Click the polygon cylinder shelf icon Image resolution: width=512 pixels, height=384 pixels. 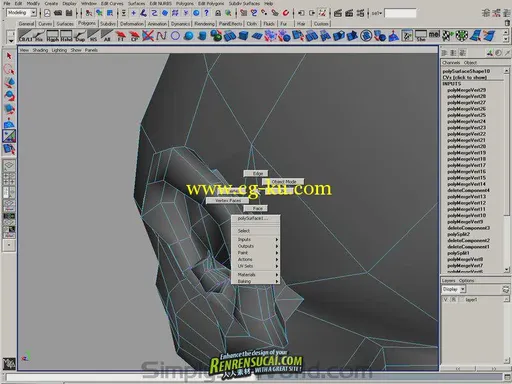(202, 35)
